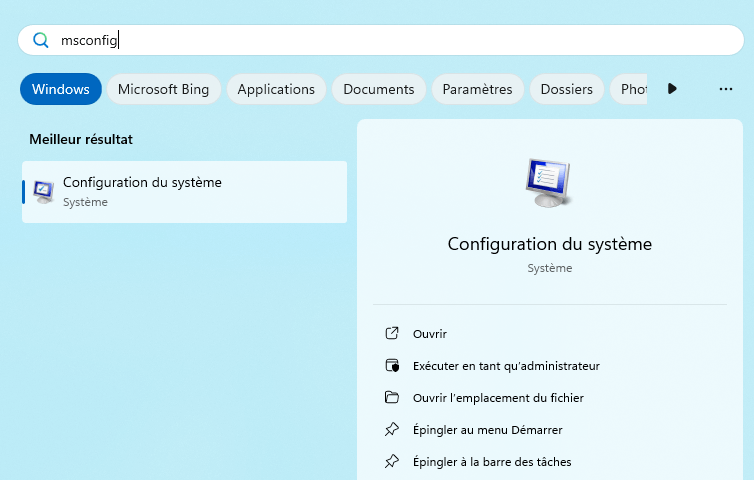The image size is (754, 480).
Task: Click Épingler au menu Démarrer
Action: (x=488, y=430)
